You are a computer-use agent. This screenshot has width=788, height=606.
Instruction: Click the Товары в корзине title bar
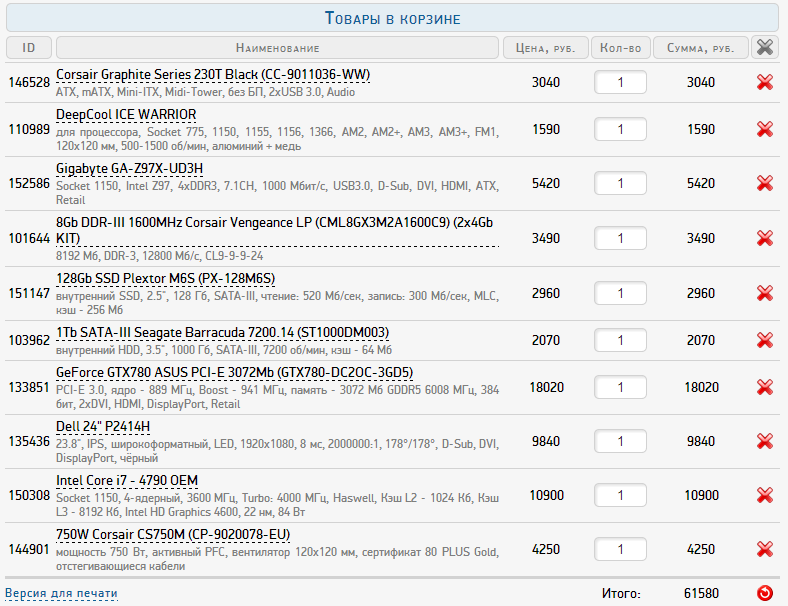tap(392, 18)
